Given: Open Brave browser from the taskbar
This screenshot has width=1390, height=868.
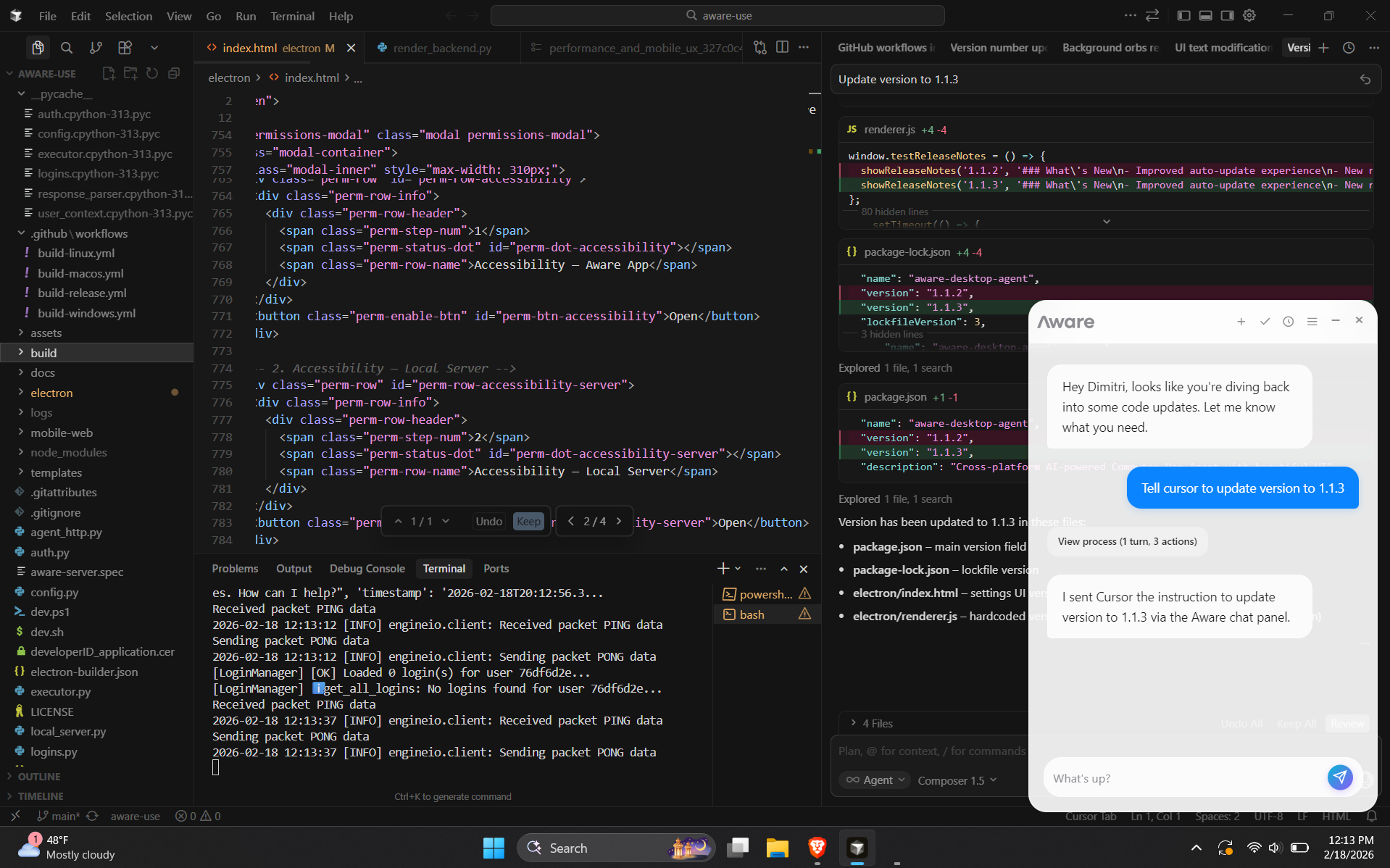Looking at the screenshot, I should [x=817, y=848].
